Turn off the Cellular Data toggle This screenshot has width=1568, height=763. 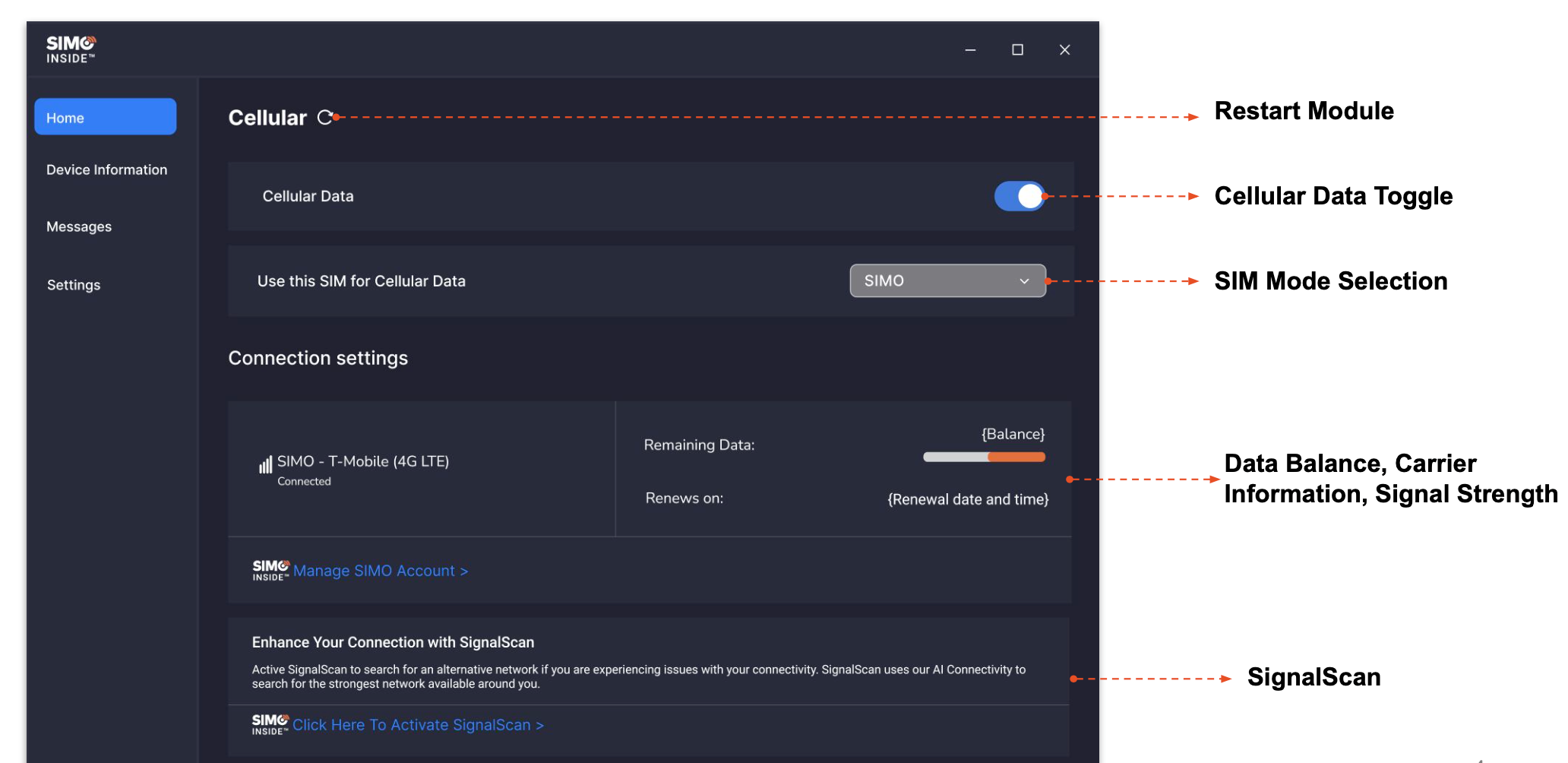pos(1020,196)
